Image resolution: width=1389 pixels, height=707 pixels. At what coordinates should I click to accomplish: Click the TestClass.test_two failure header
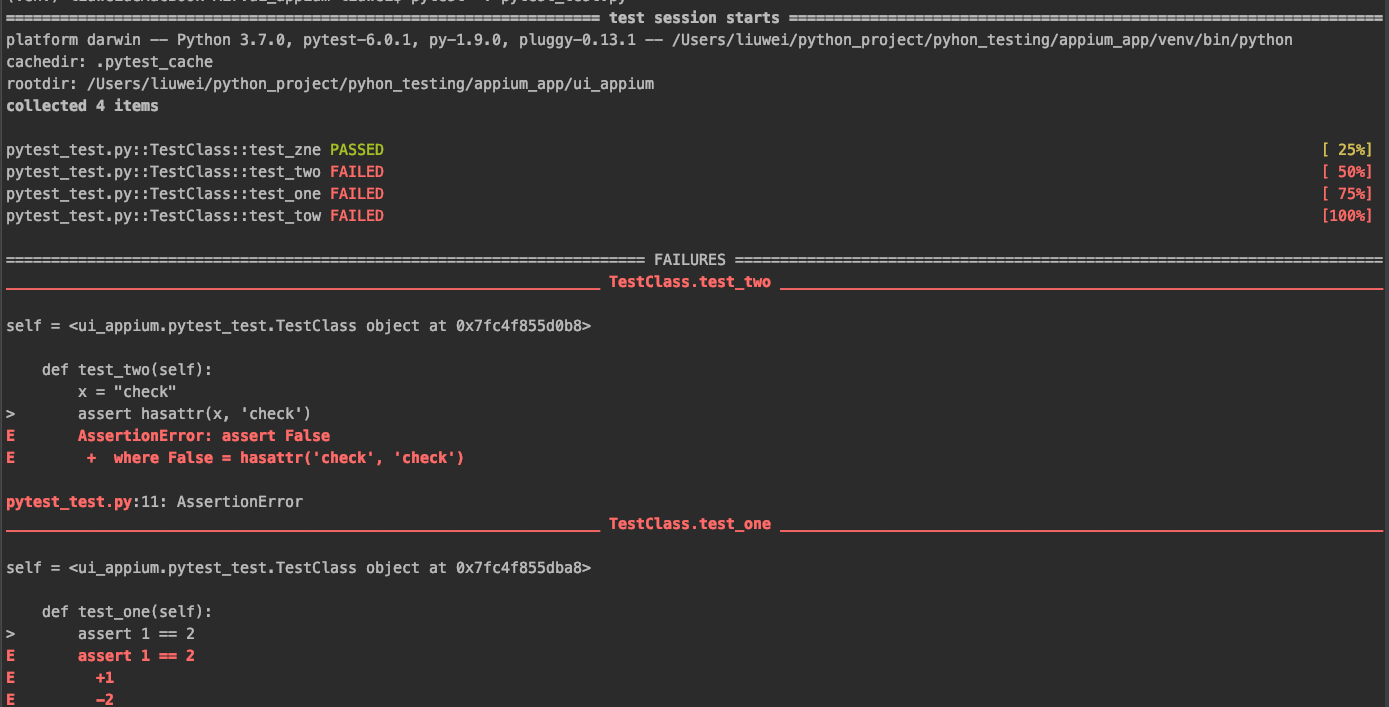[x=690, y=282]
